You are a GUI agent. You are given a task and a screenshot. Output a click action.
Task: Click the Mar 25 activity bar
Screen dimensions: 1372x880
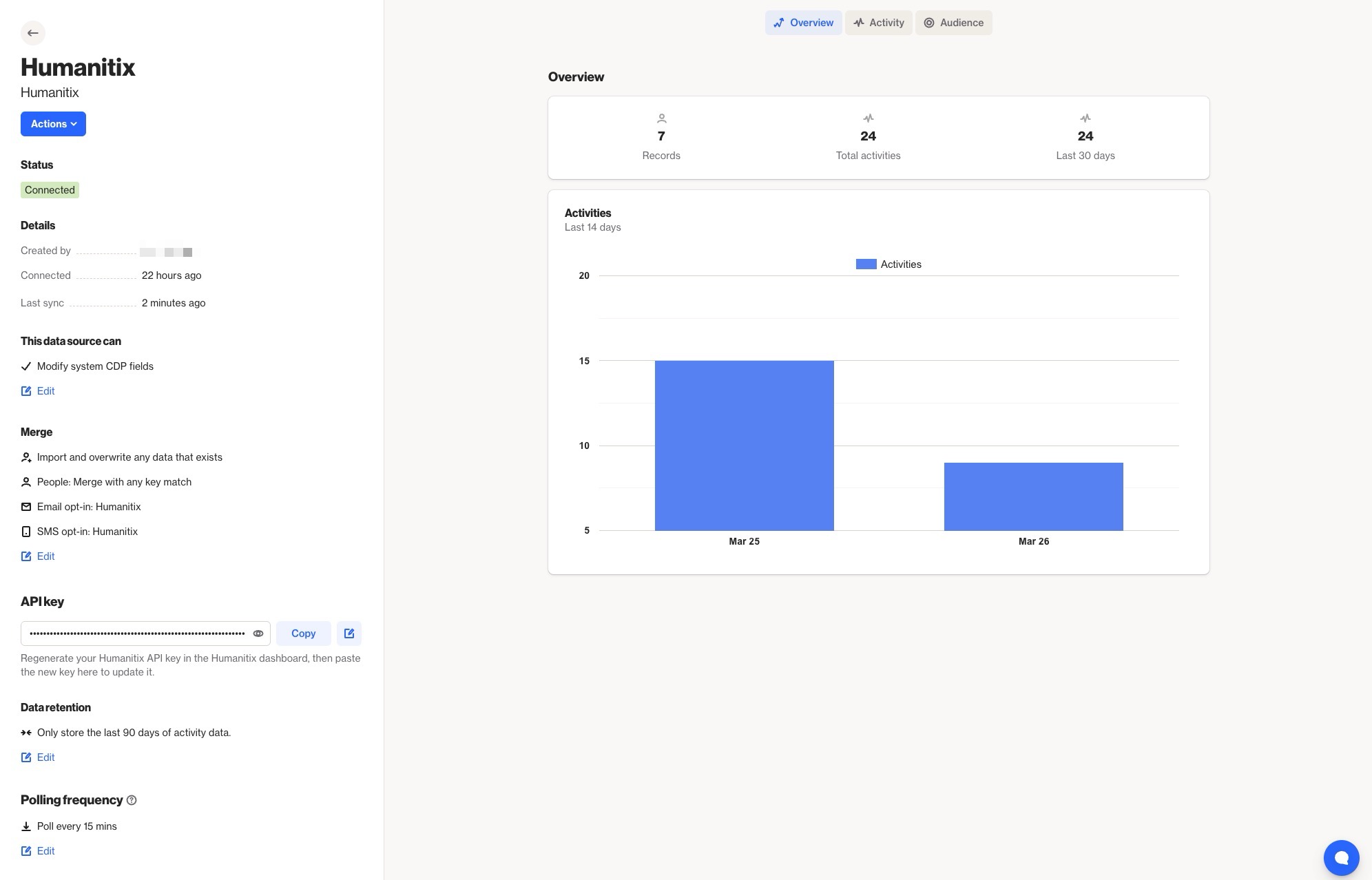pyautogui.click(x=744, y=446)
